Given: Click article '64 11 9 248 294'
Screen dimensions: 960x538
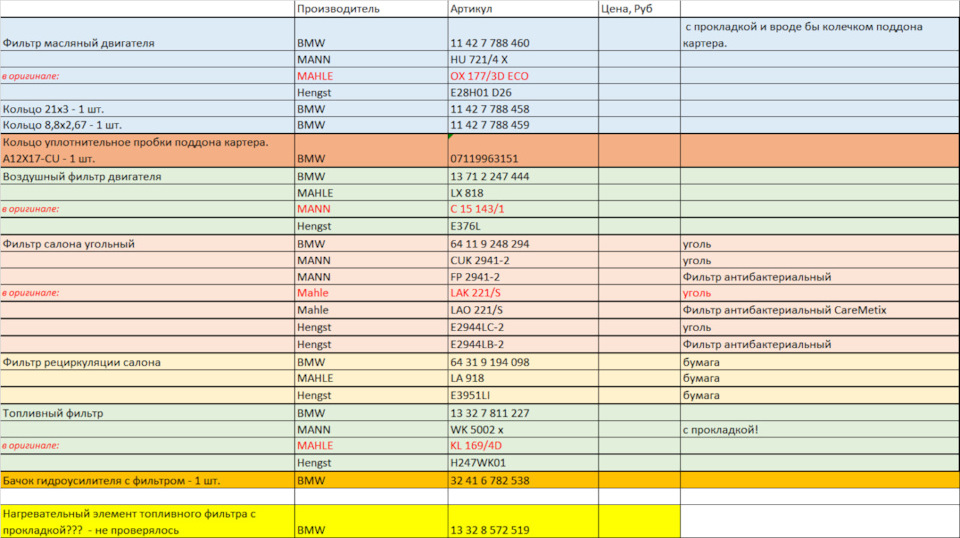Looking at the screenshot, I should point(523,244).
